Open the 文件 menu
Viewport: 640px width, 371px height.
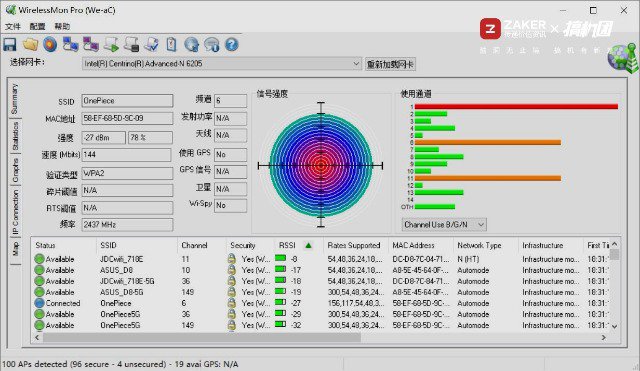click(x=13, y=27)
